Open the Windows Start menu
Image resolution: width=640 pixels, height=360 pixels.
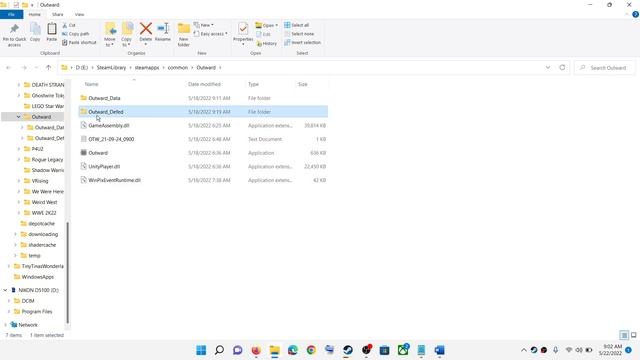tap(201, 350)
